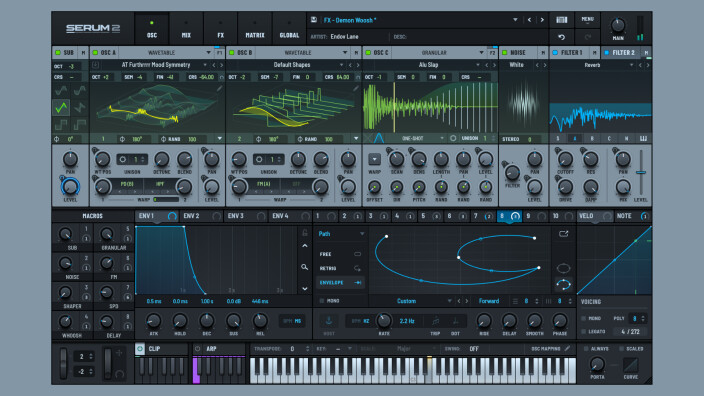Switch to the FX tab
The image size is (704, 396).
(x=220, y=29)
